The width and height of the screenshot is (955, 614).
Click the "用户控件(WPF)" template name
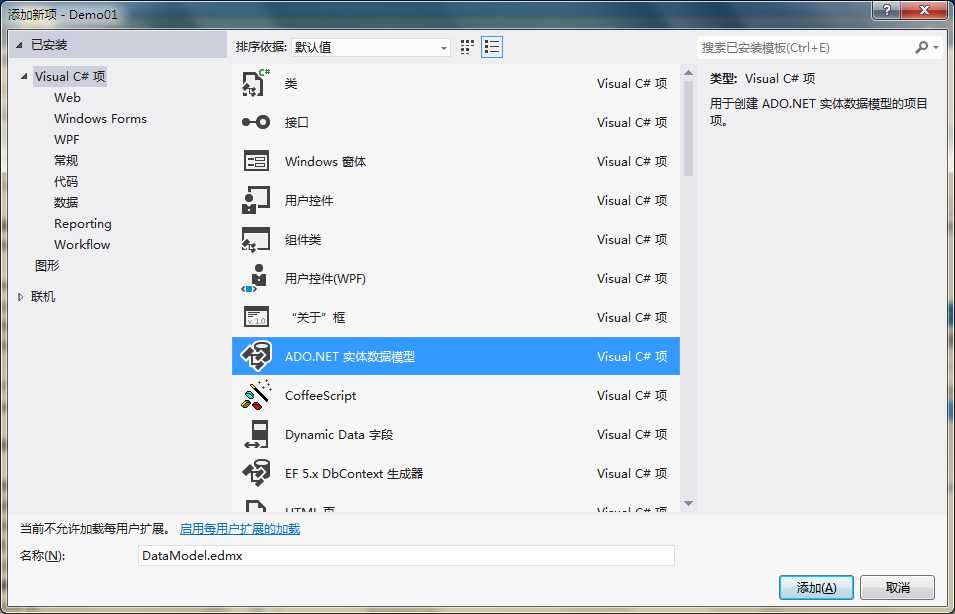(325, 279)
